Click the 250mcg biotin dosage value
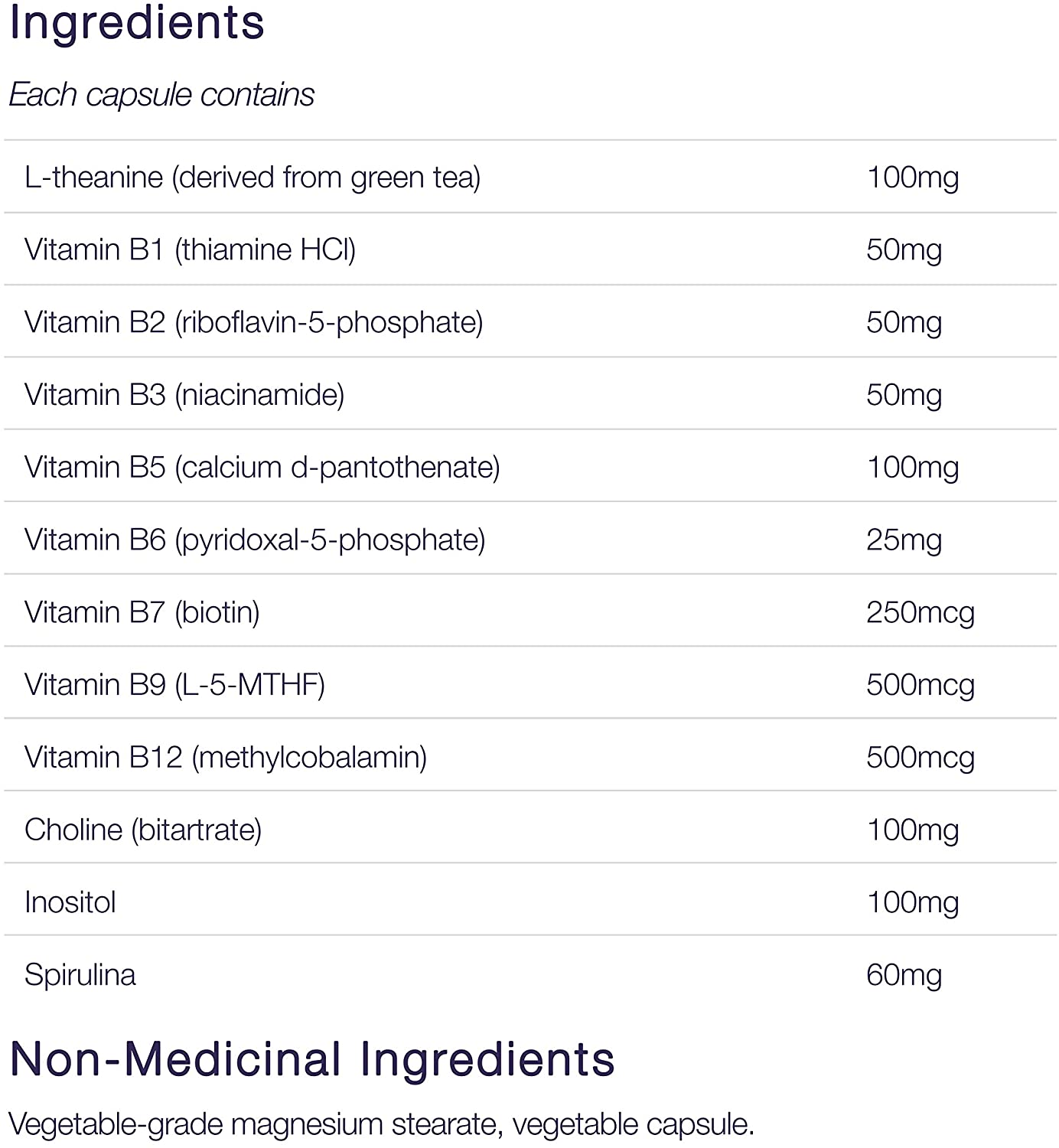 tap(921, 612)
